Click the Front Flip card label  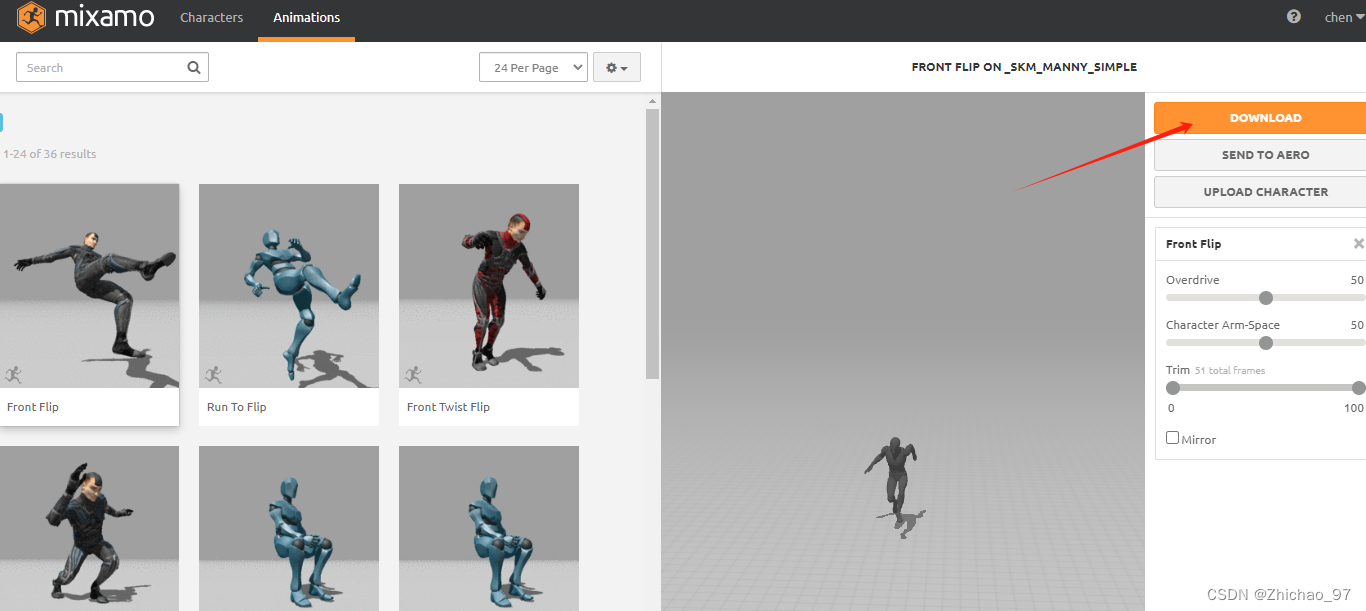click(x=33, y=407)
